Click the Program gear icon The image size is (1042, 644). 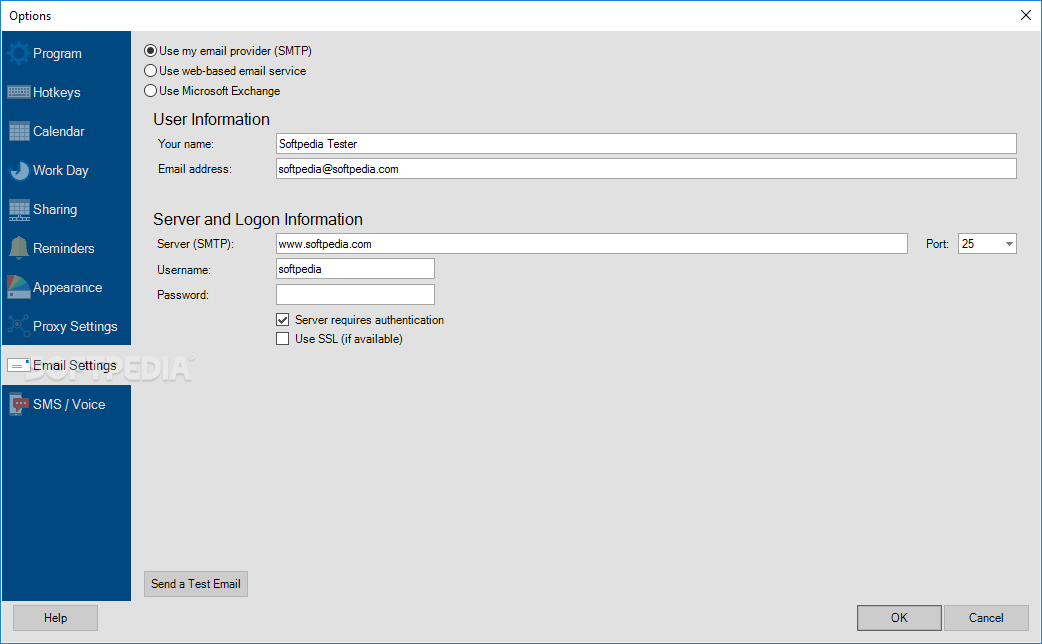18,53
